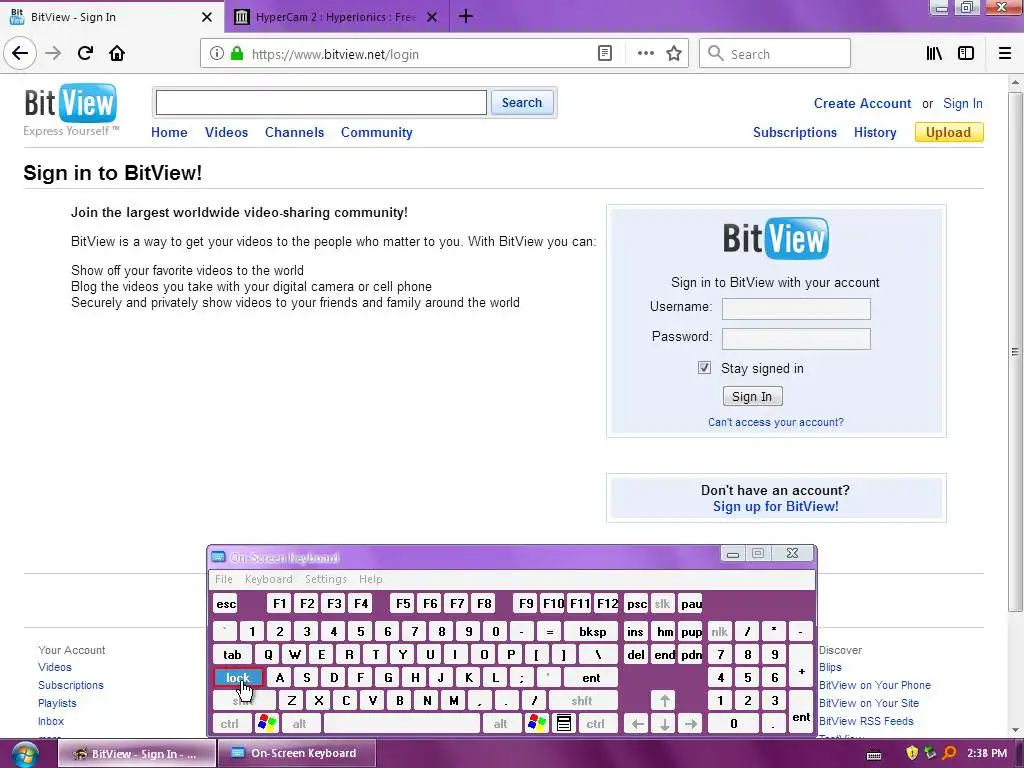
Task: Show the Firefox sidebars icon
Action: [x=966, y=54]
